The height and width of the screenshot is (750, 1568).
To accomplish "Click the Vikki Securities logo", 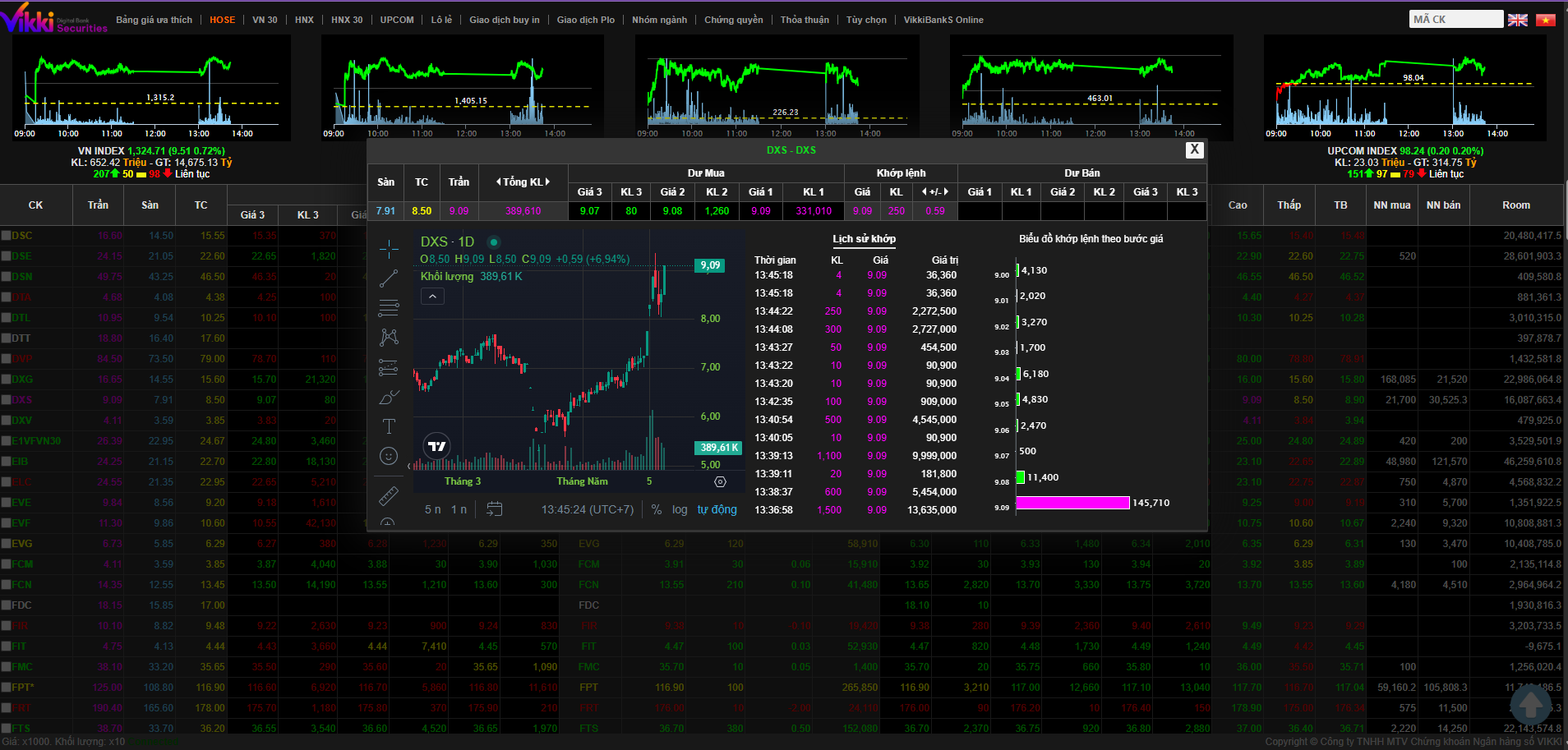I will click(54, 19).
